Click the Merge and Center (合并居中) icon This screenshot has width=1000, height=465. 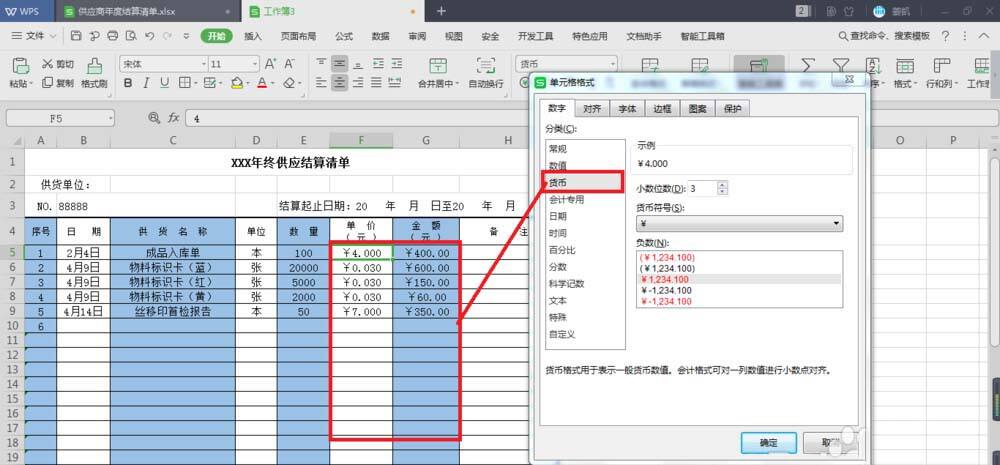coord(435,66)
